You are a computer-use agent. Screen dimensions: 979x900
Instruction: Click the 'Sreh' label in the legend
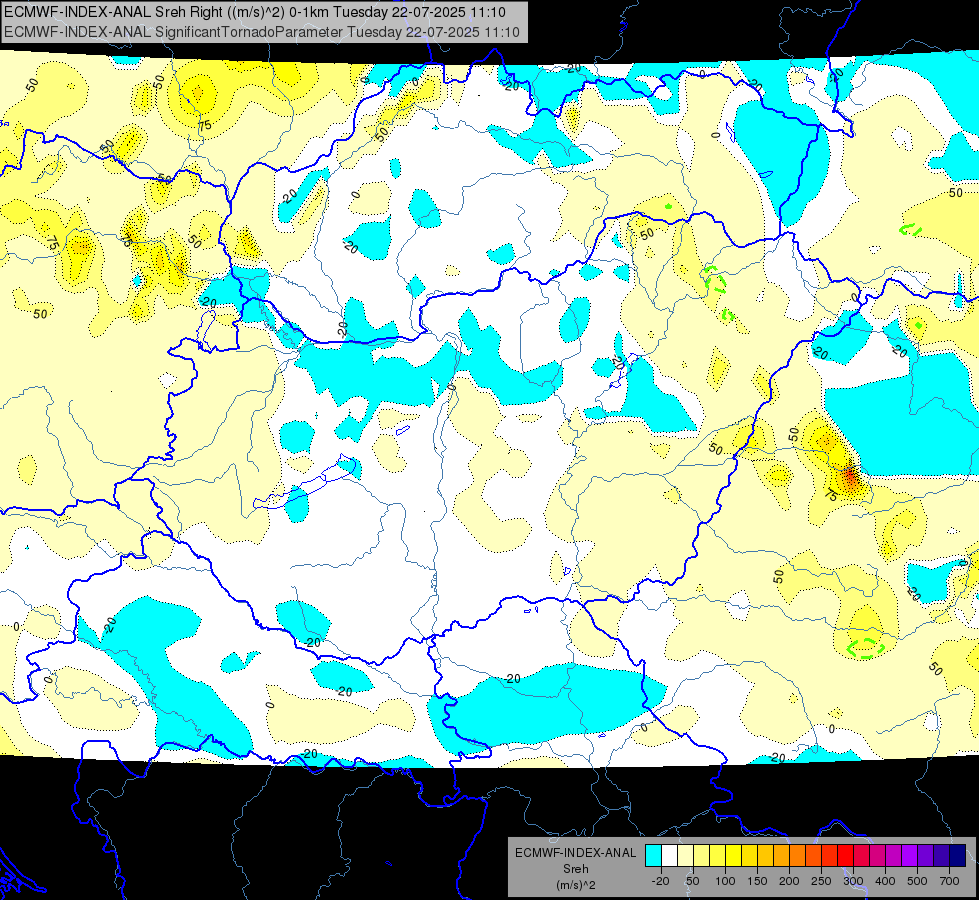576,869
